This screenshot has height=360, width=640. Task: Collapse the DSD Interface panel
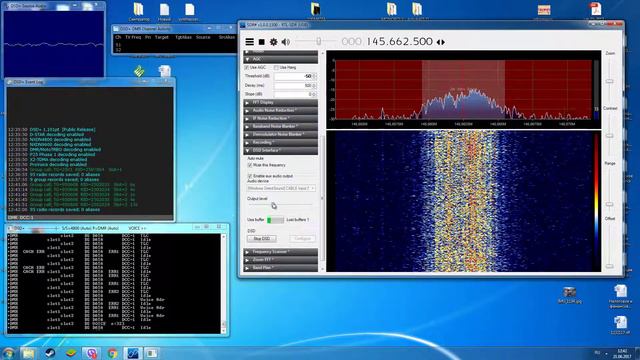click(x=280, y=150)
